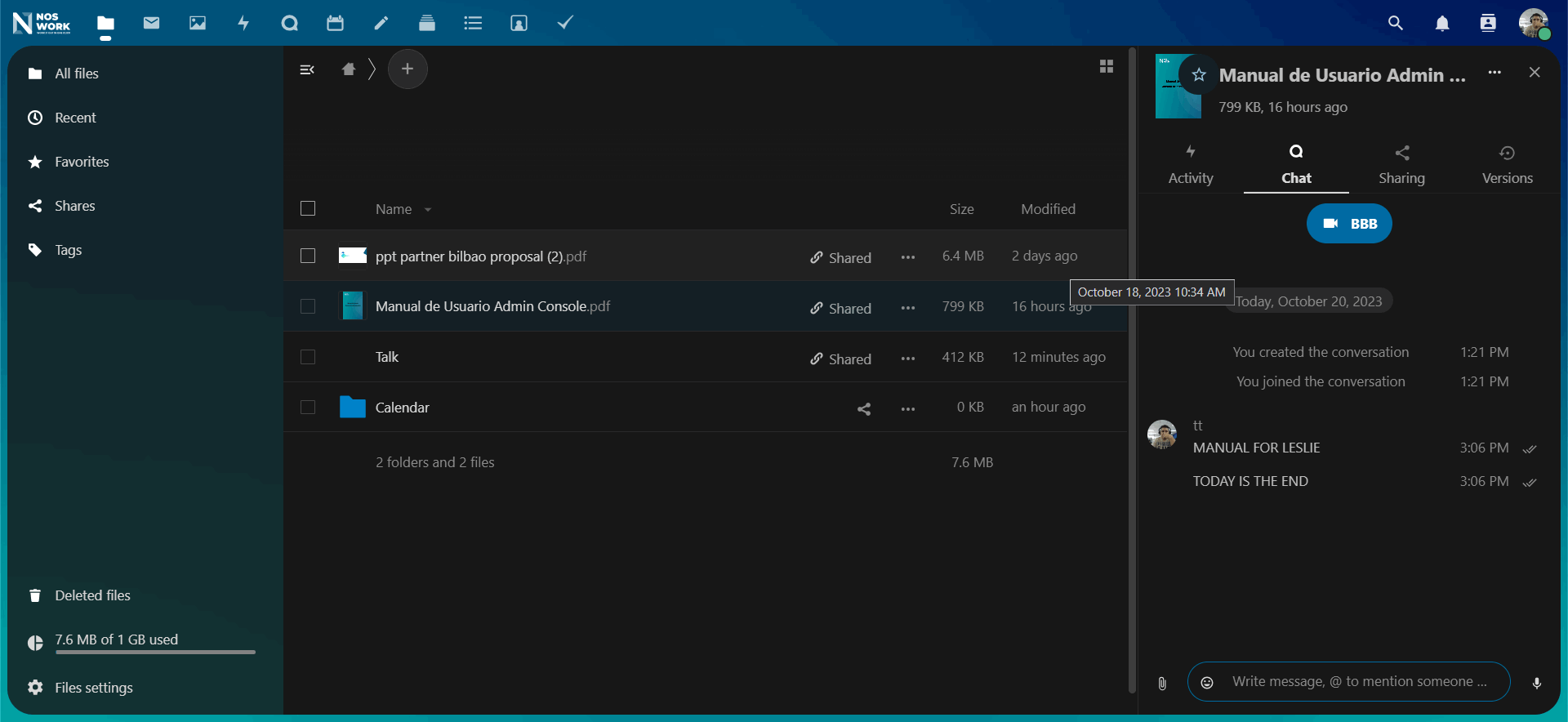The width and height of the screenshot is (1568, 722).
Task: Click the storage quota usage bar
Action: pyautogui.click(x=155, y=652)
